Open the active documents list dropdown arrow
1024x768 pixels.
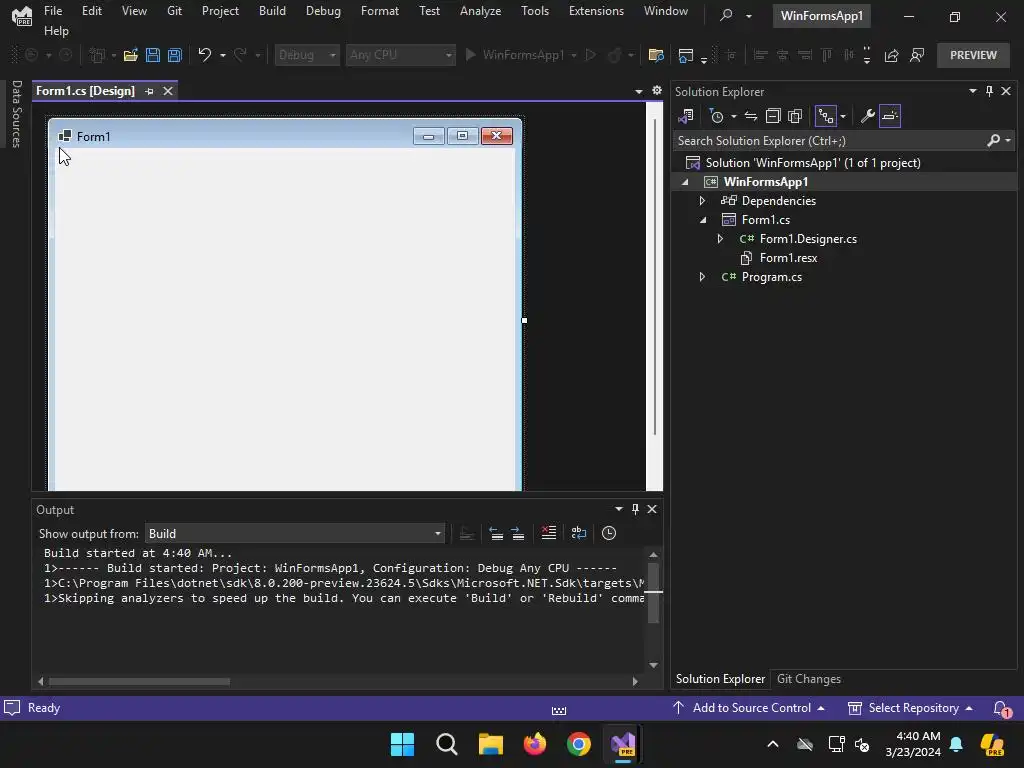[x=639, y=91]
